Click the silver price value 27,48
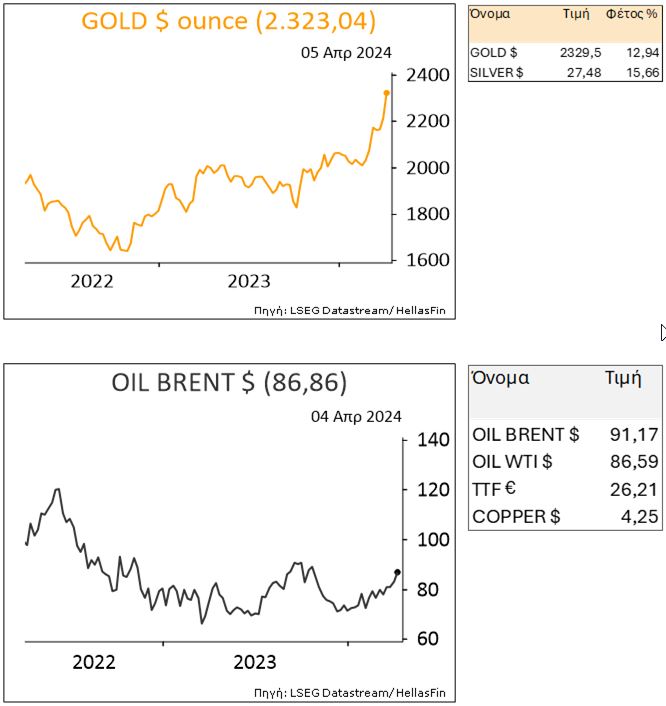Viewport: 666px width, 706px height. [584, 74]
